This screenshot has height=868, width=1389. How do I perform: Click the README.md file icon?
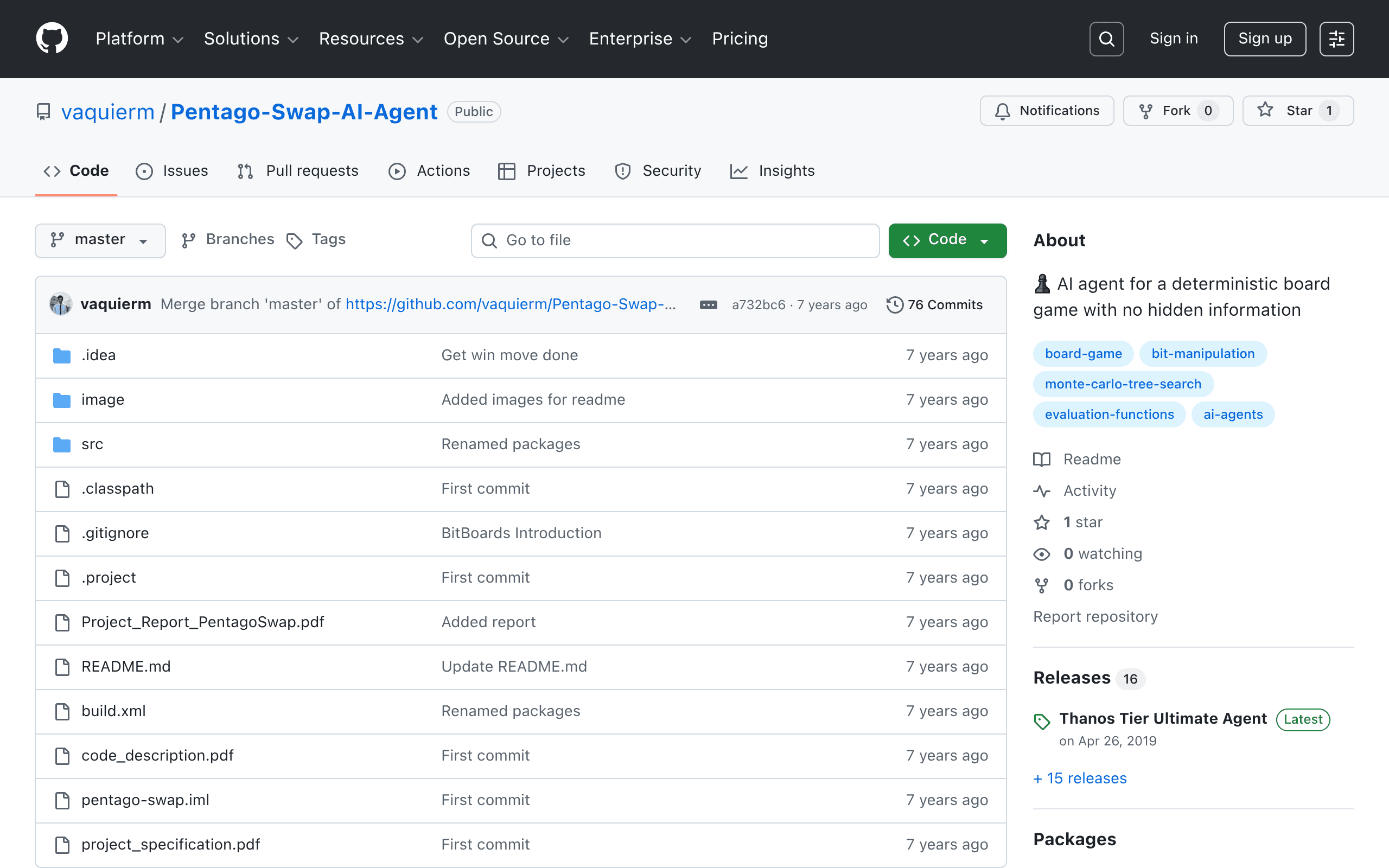pyautogui.click(x=62, y=667)
